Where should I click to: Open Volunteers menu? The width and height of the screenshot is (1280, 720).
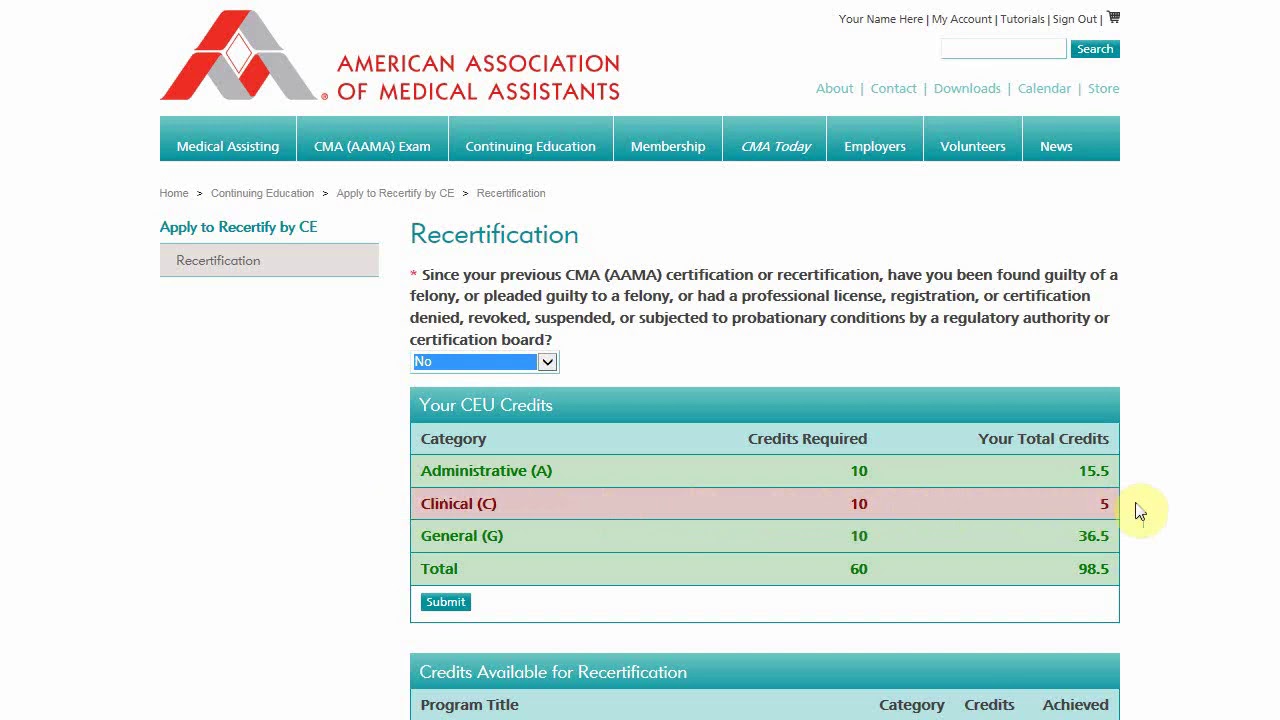973,139
